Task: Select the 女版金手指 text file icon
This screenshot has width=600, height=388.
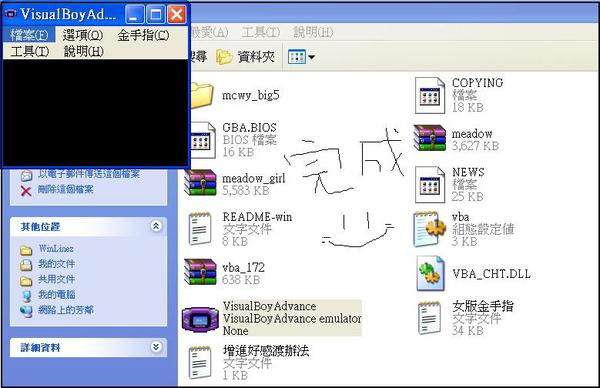Action: tap(429, 318)
